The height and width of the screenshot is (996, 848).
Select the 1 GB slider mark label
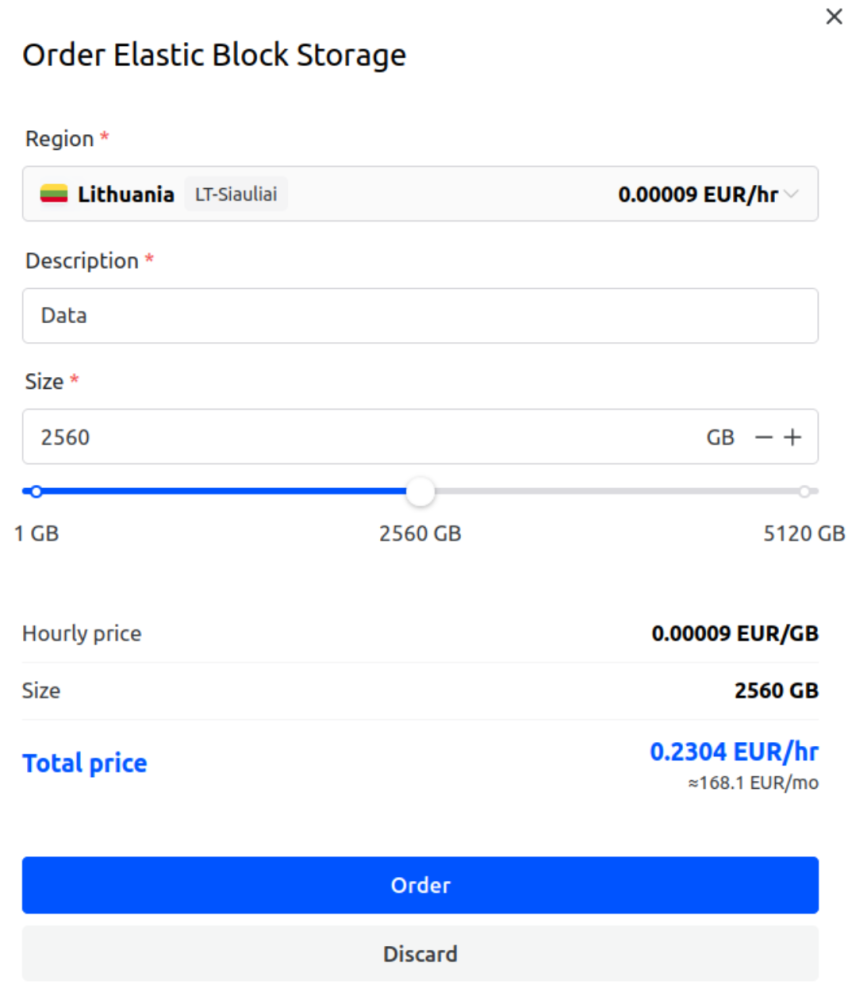pos(37,533)
